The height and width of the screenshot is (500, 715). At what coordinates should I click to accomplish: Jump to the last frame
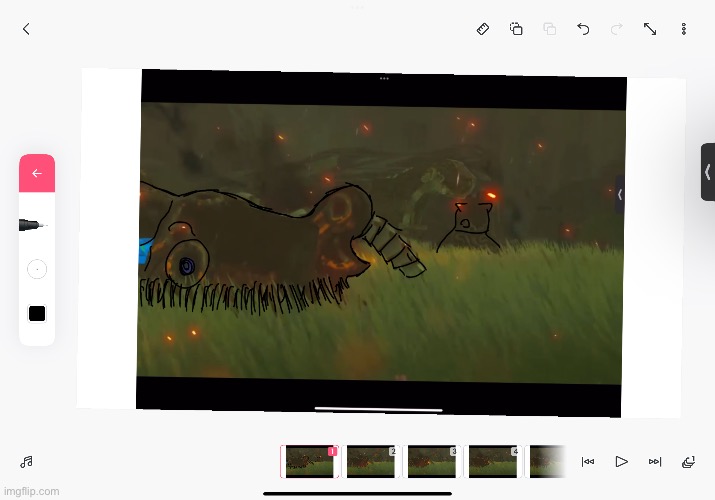point(655,462)
